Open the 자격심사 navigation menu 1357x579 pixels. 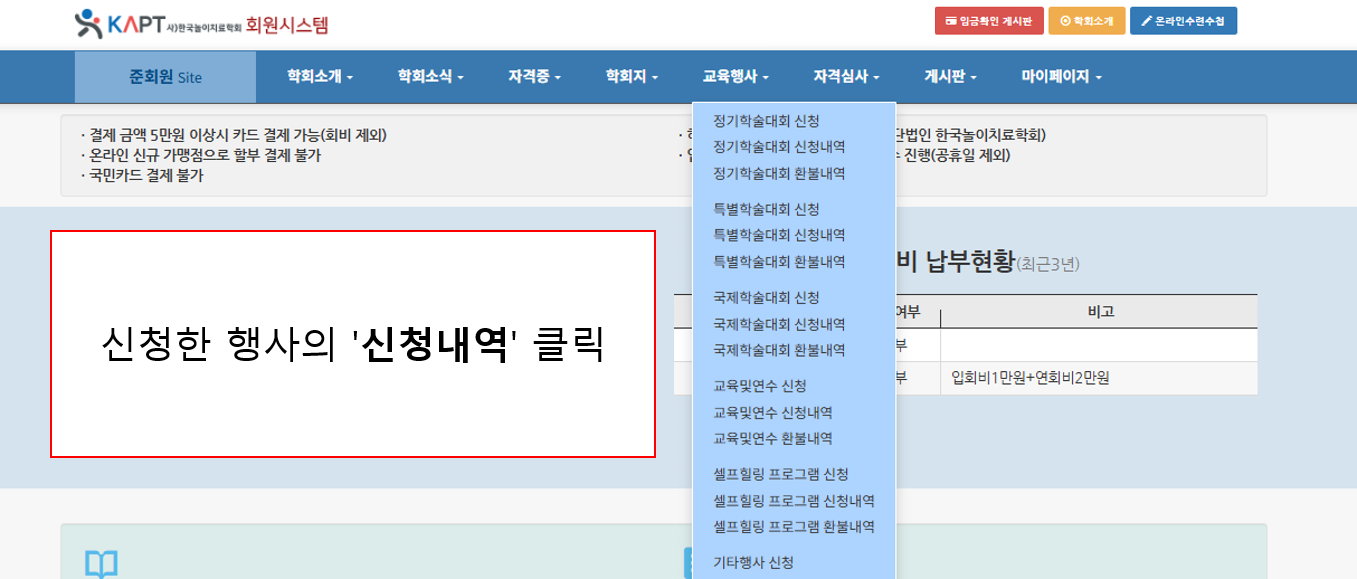(846, 76)
